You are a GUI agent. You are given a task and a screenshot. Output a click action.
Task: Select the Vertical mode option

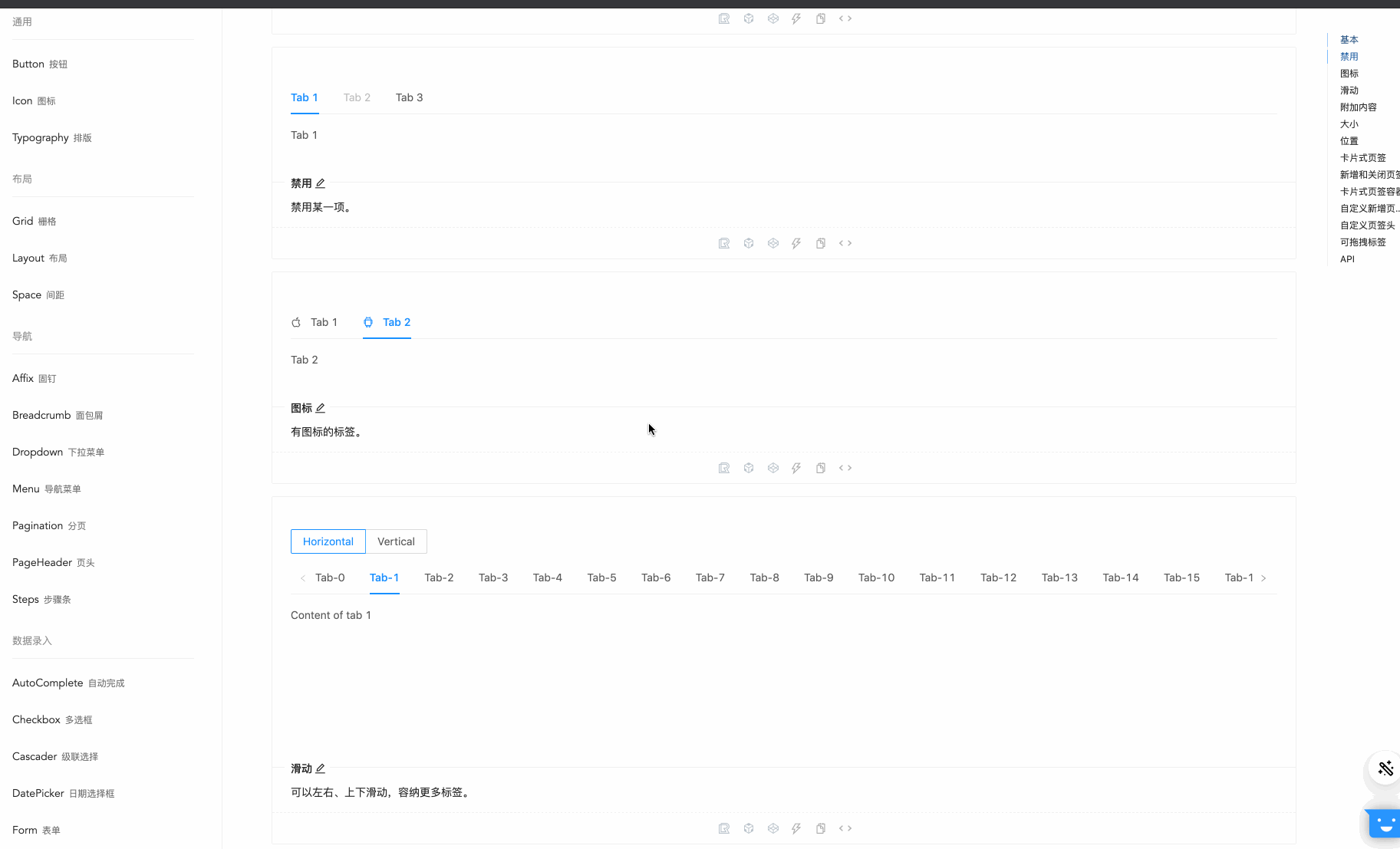396,541
